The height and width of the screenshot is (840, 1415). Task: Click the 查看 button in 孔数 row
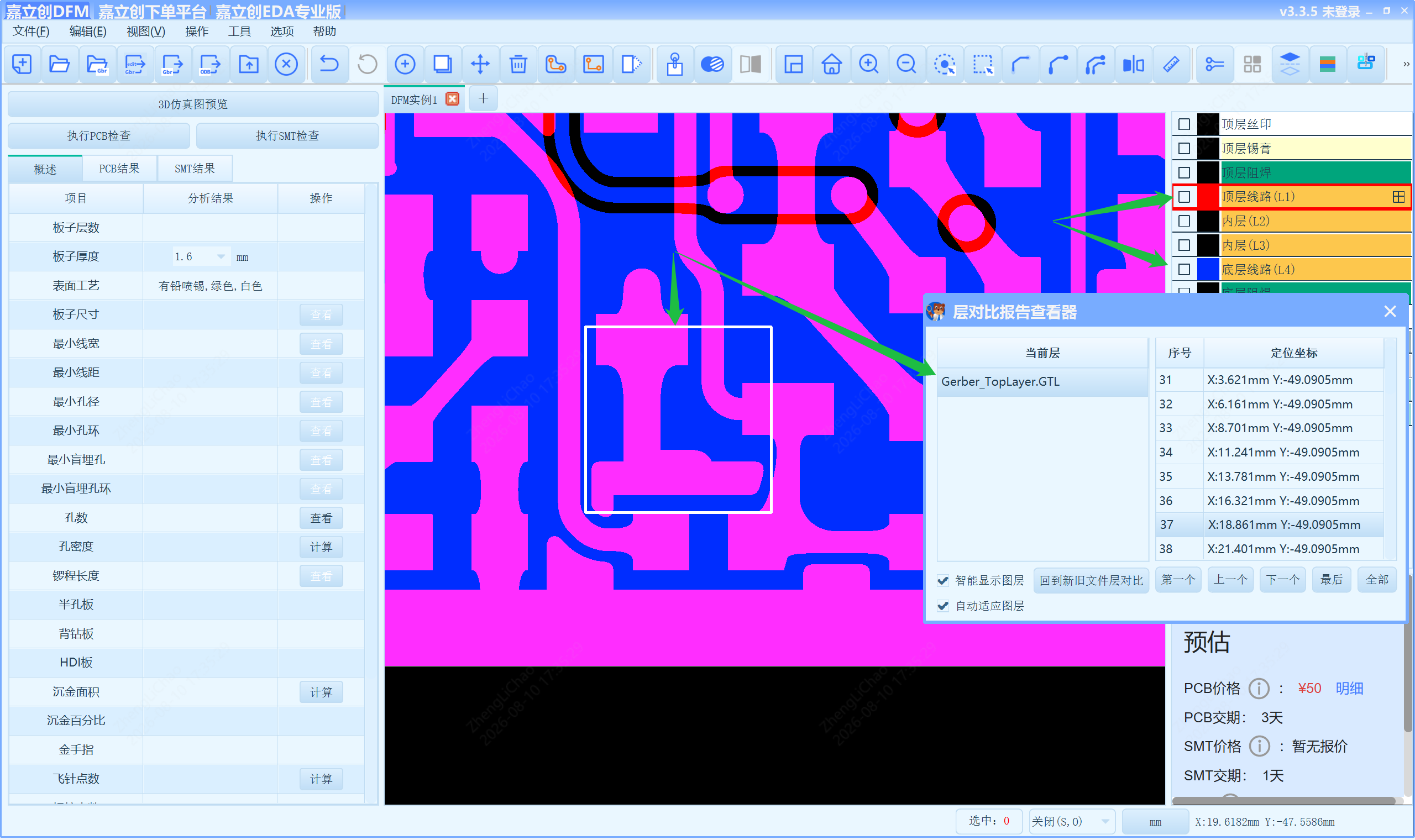[x=321, y=518]
